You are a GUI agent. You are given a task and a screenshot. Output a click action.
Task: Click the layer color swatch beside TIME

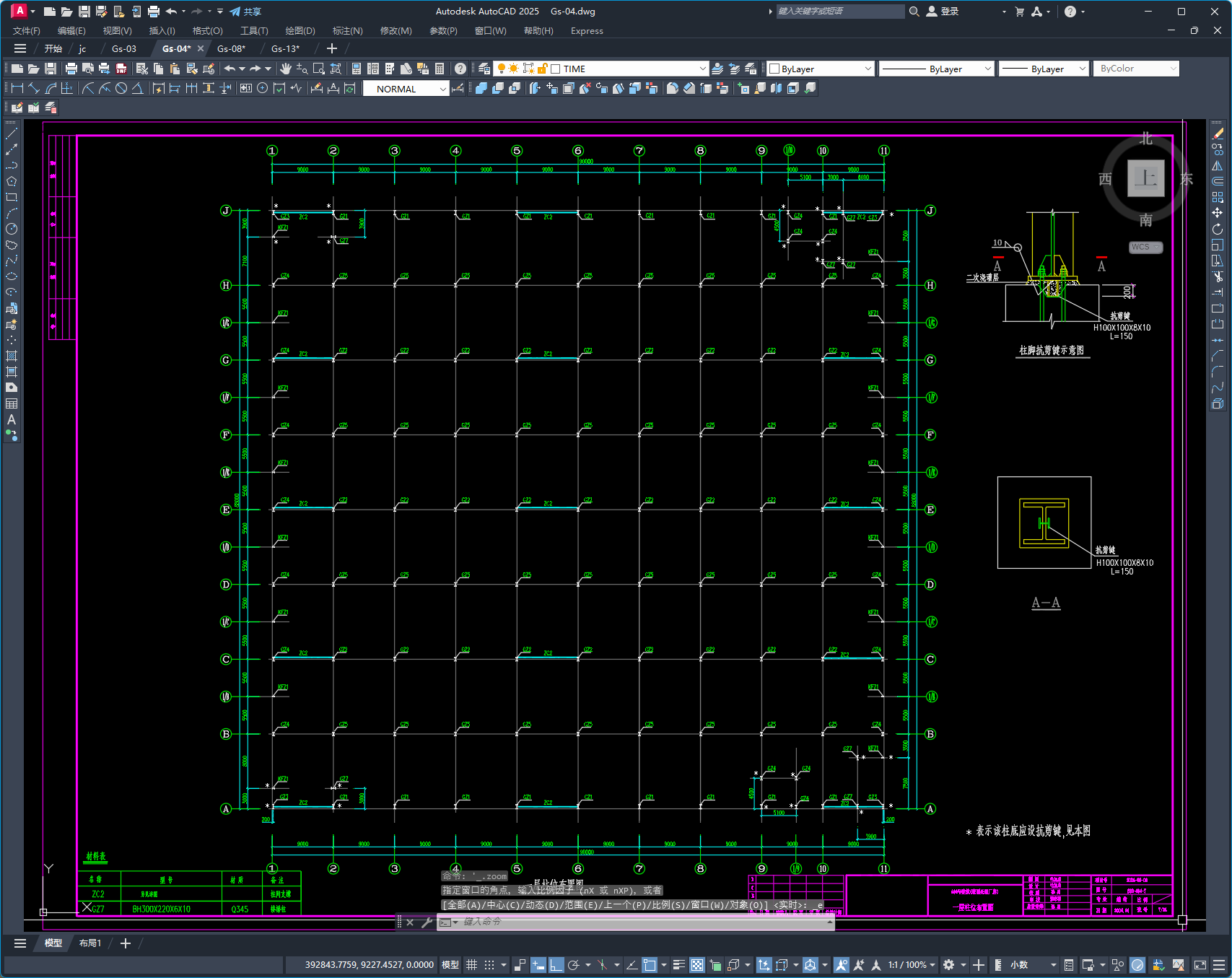556,69
